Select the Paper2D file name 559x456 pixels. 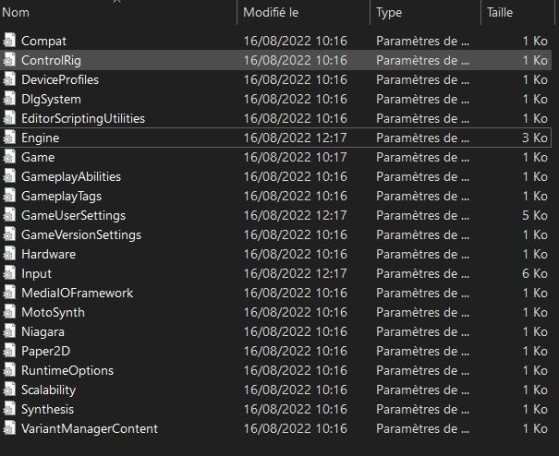point(46,351)
